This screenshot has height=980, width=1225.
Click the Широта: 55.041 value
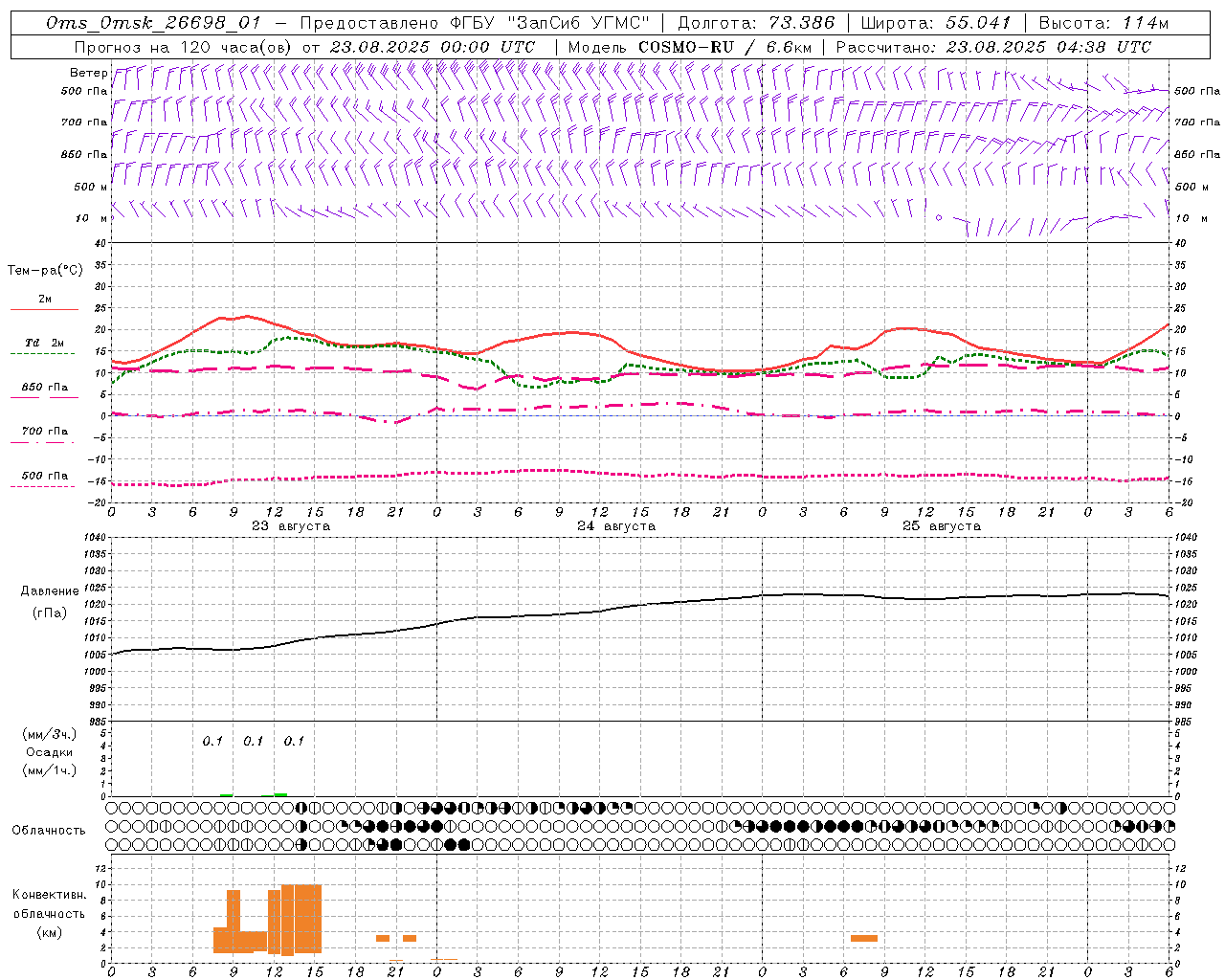click(x=936, y=23)
